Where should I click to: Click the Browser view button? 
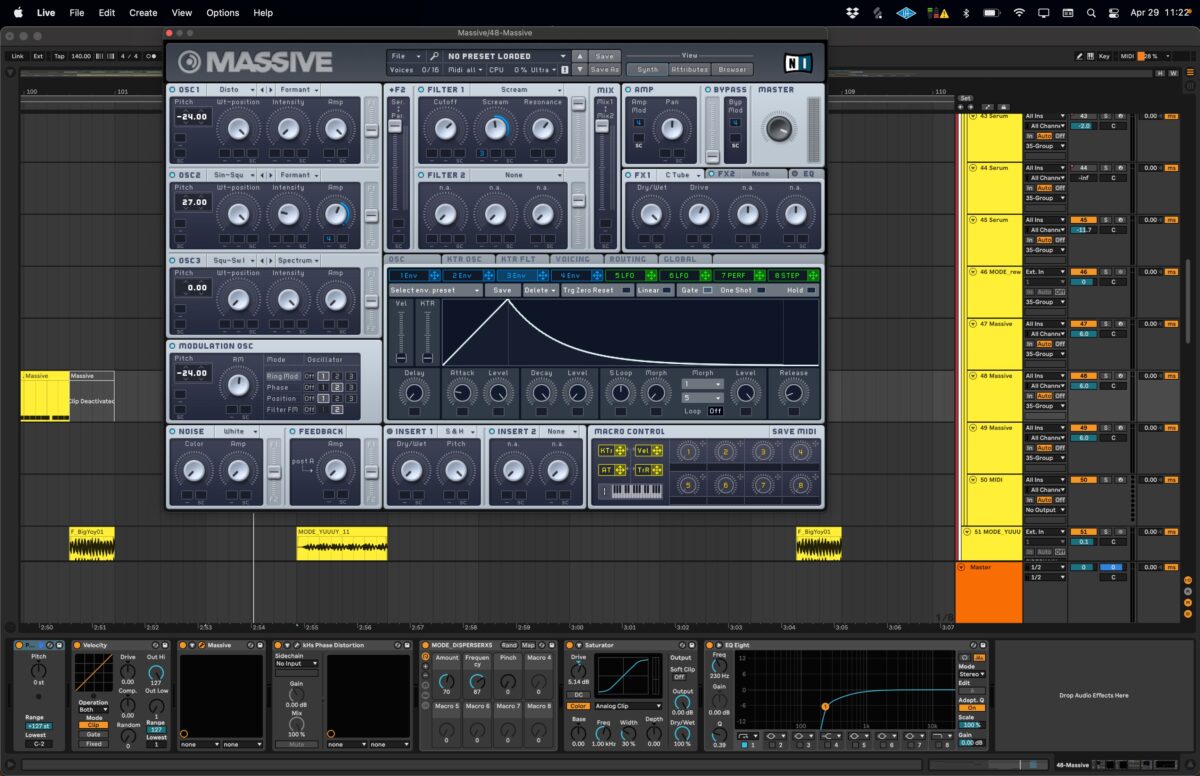tap(733, 70)
